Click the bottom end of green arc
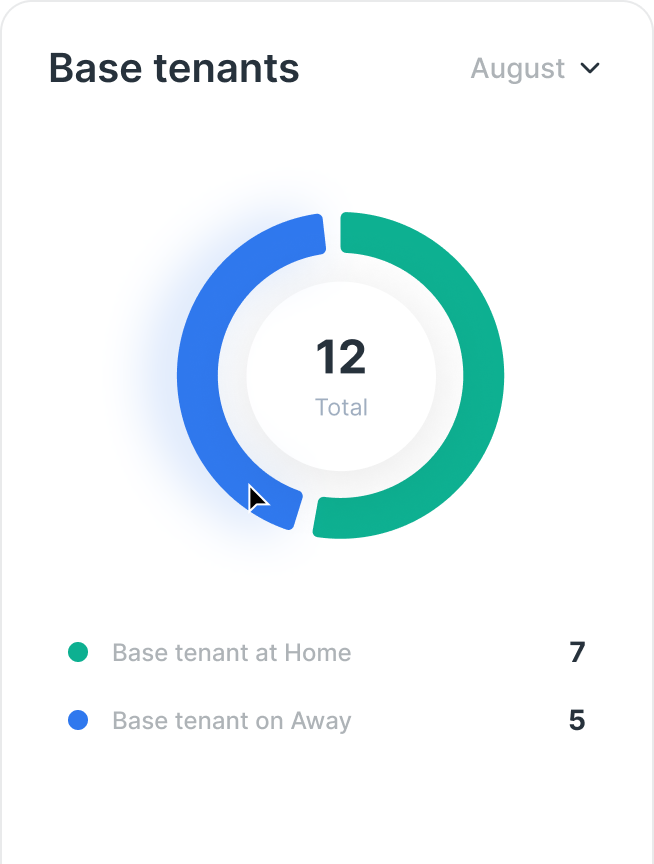 331,517
